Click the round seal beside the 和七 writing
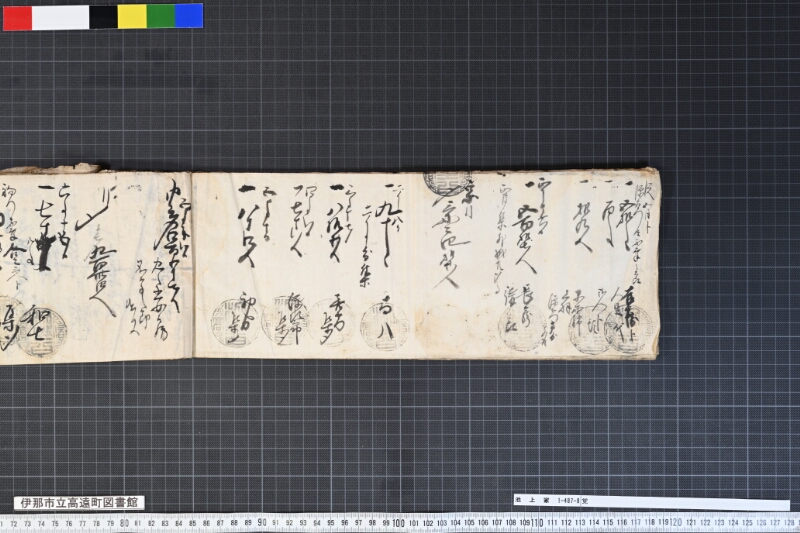The width and height of the screenshot is (800, 533). click(x=41, y=333)
